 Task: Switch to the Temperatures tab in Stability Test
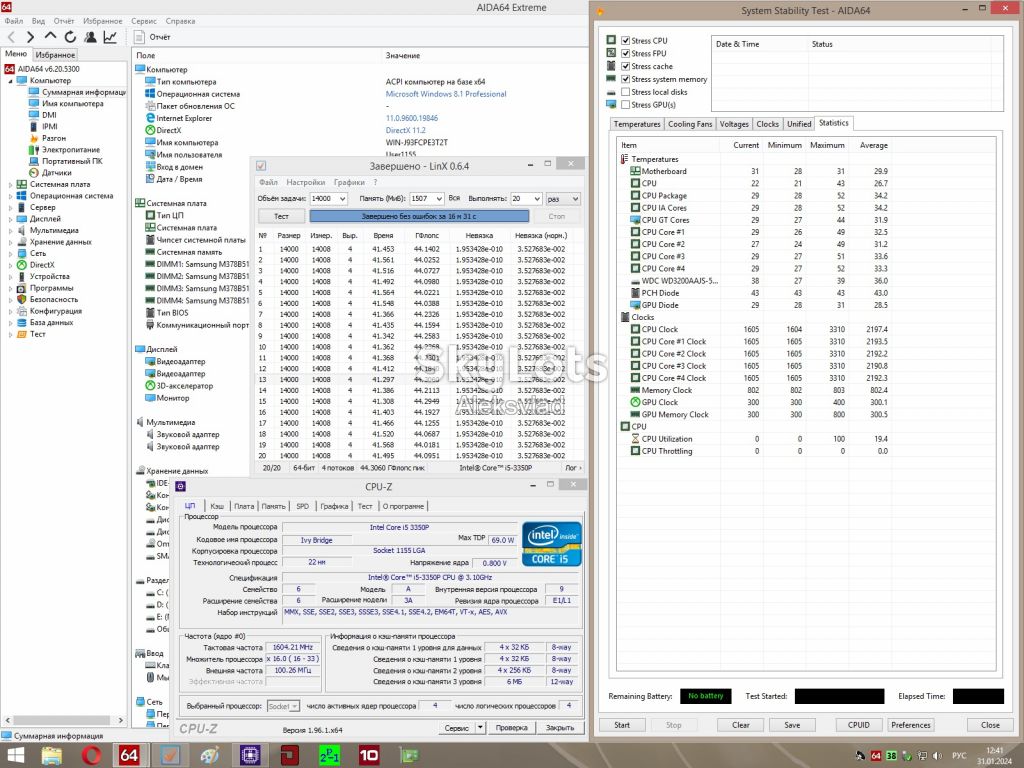pyautogui.click(x=637, y=124)
